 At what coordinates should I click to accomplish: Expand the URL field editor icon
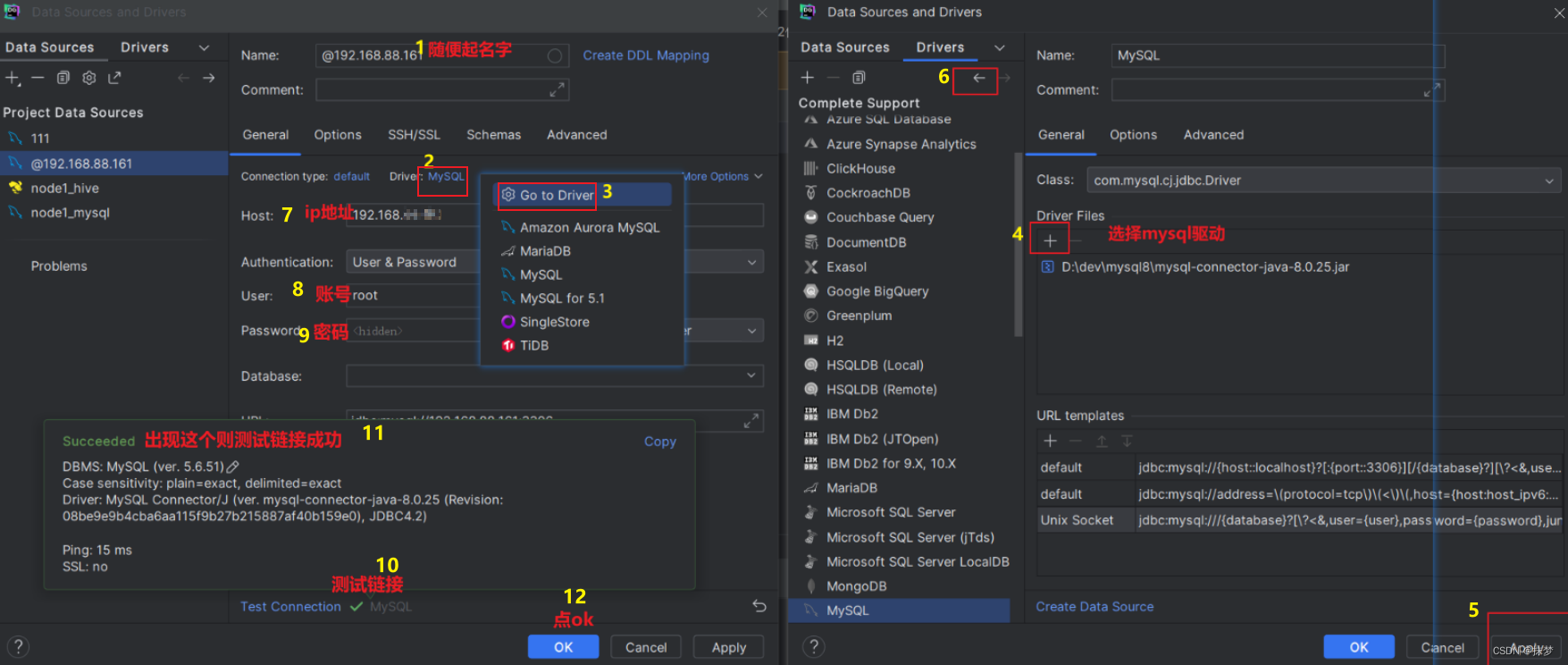750,421
